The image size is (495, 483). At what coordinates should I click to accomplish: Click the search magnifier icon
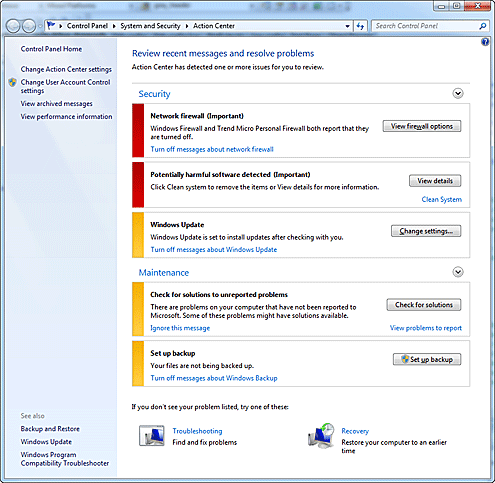[483, 26]
